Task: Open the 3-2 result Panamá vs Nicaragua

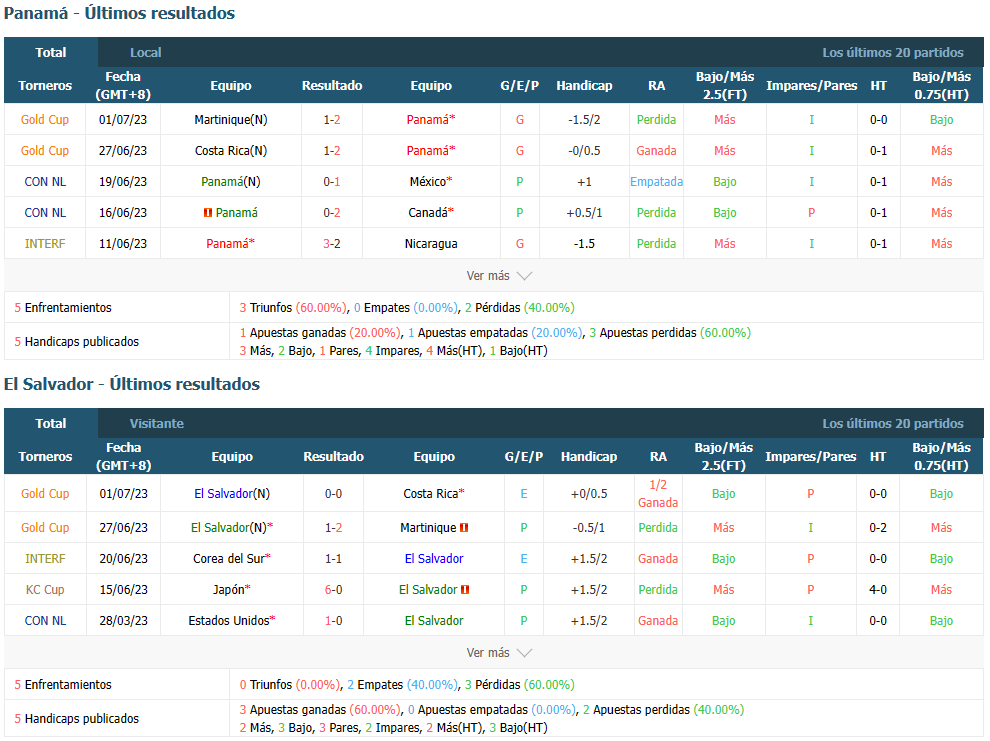Action: [332, 244]
